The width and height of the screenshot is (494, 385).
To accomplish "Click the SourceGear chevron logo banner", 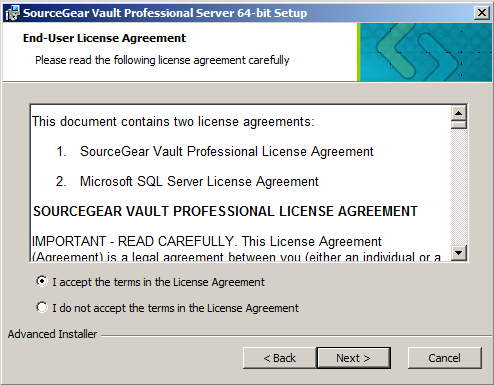I will coord(424,52).
